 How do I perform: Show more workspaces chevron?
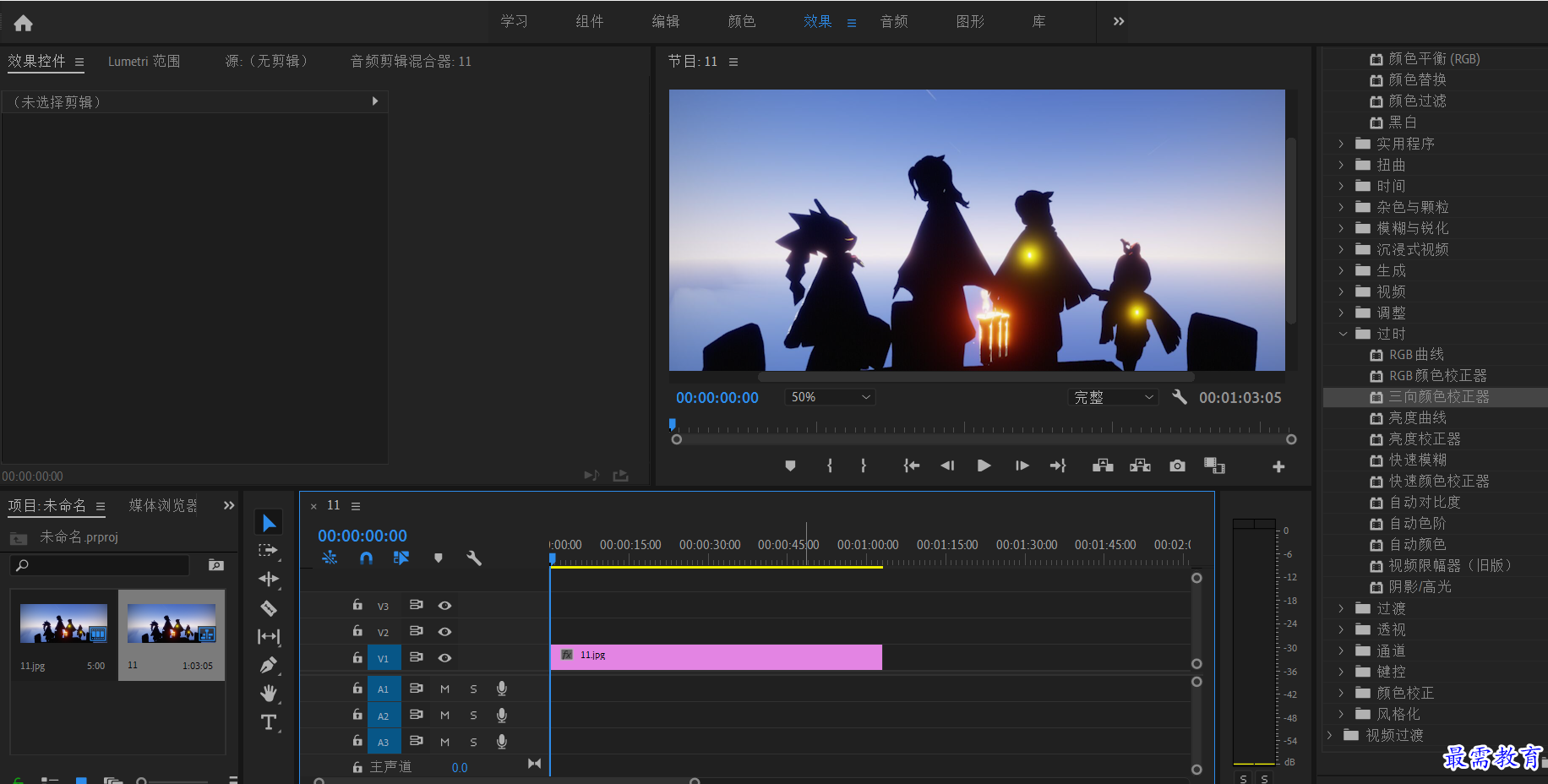click(1119, 21)
